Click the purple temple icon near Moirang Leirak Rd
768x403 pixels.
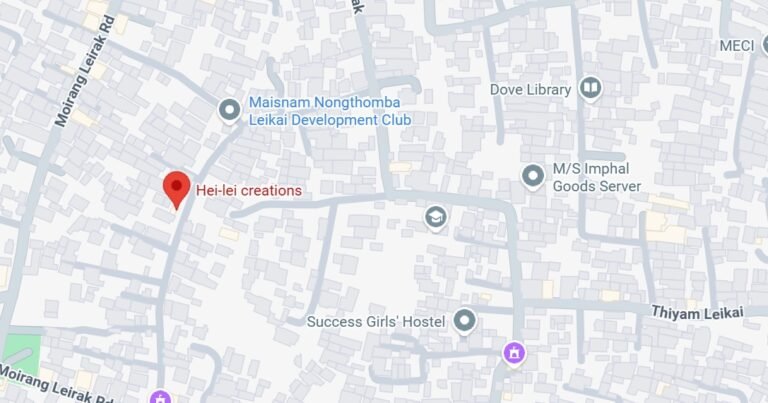(x=161, y=397)
